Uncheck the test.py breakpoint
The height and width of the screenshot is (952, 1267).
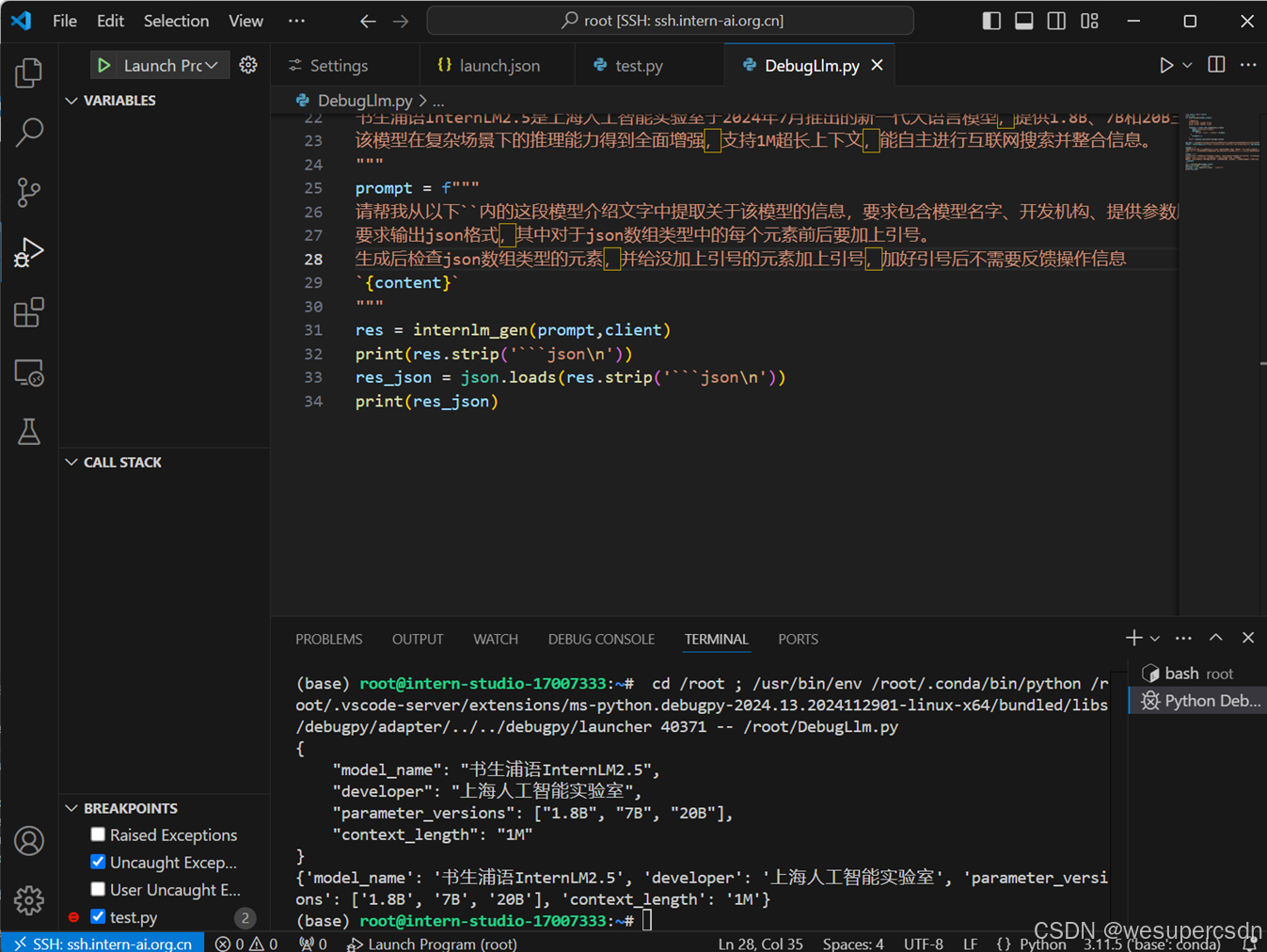[x=98, y=916]
